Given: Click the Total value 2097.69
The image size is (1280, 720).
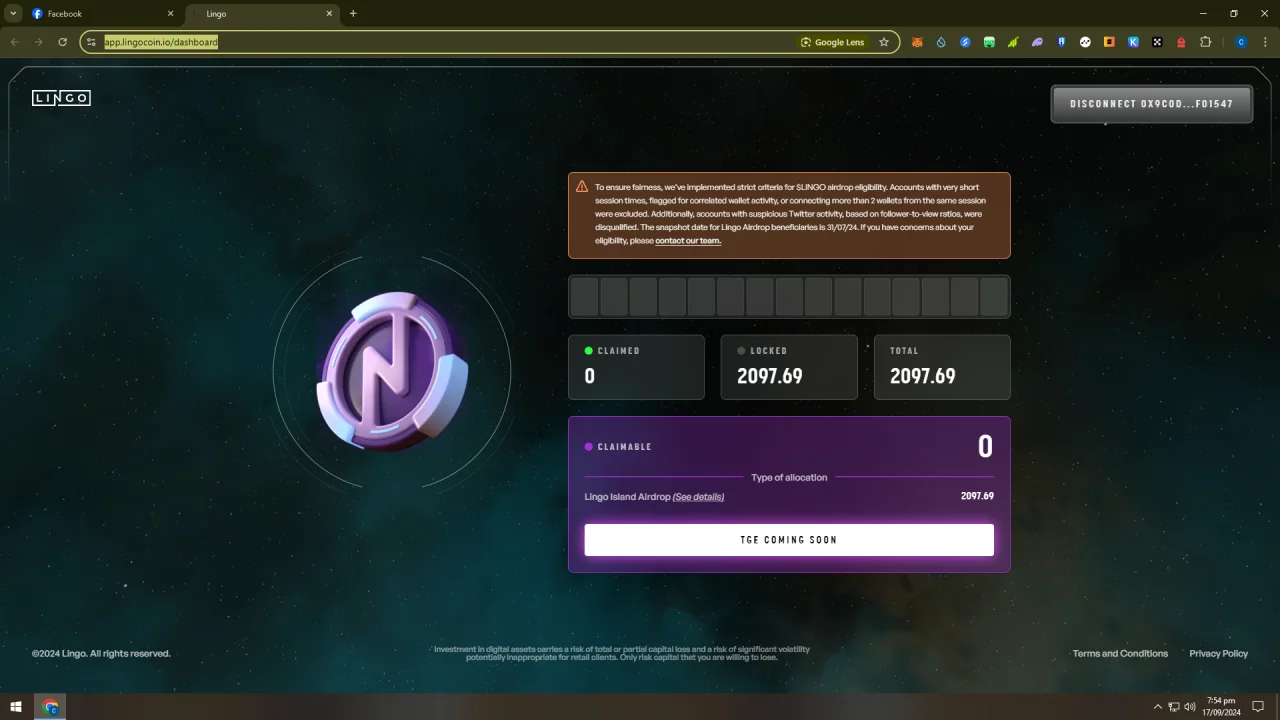Looking at the screenshot, I should pyautogui.click(x=923, y=376).
